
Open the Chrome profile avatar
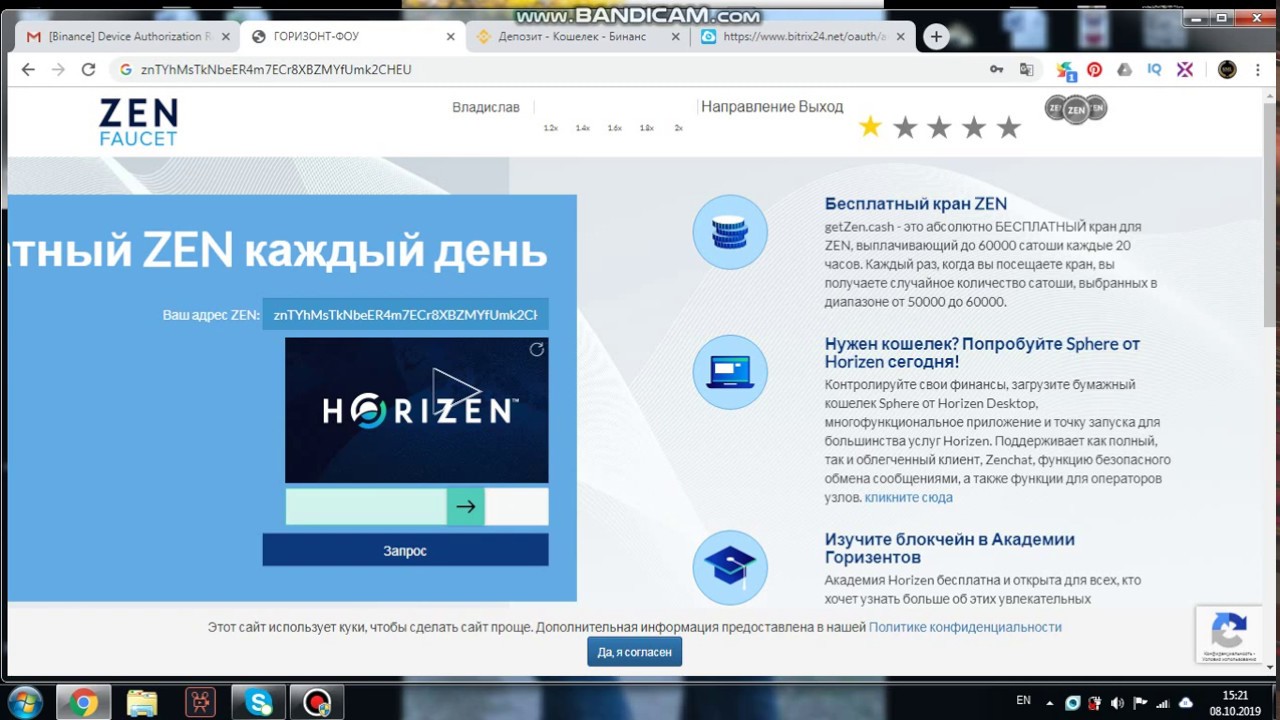coord(1227,69)
